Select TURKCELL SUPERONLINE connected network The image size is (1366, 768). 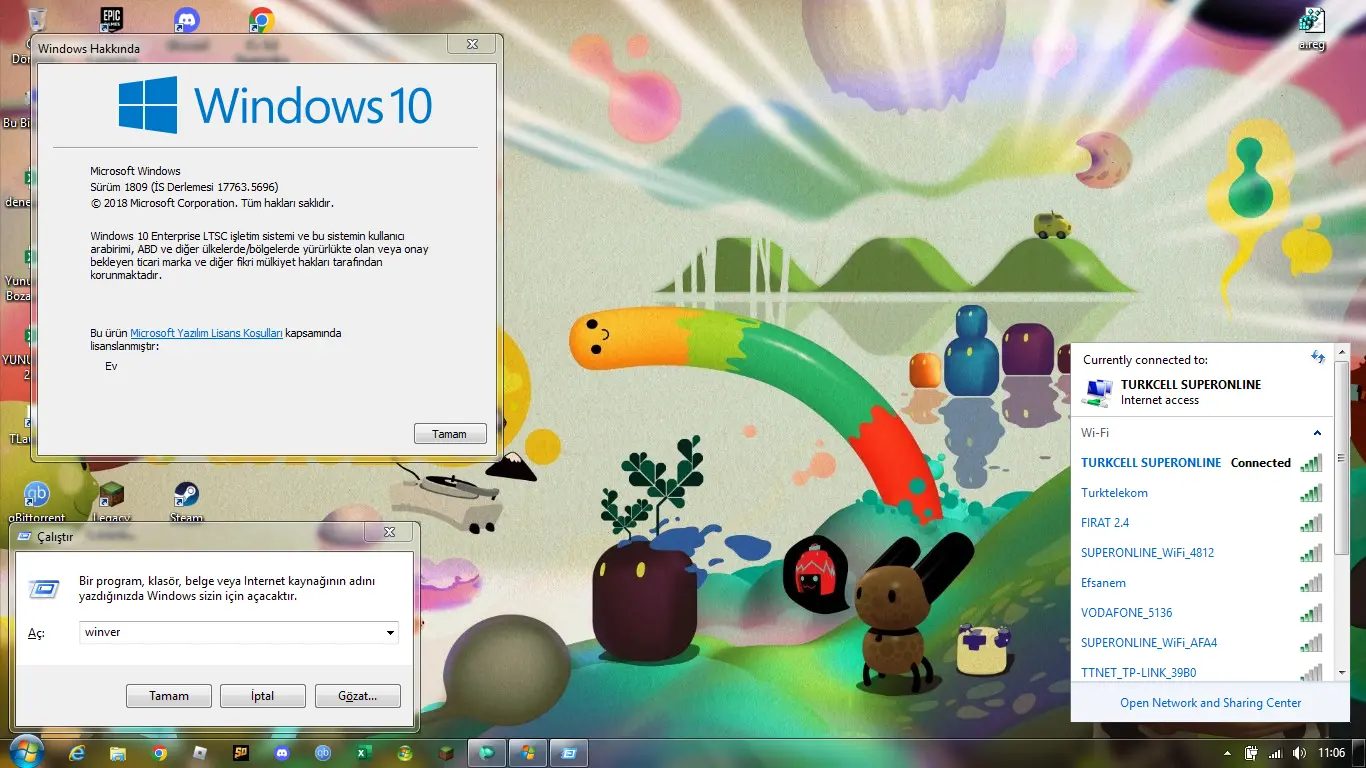[1202, 463]
